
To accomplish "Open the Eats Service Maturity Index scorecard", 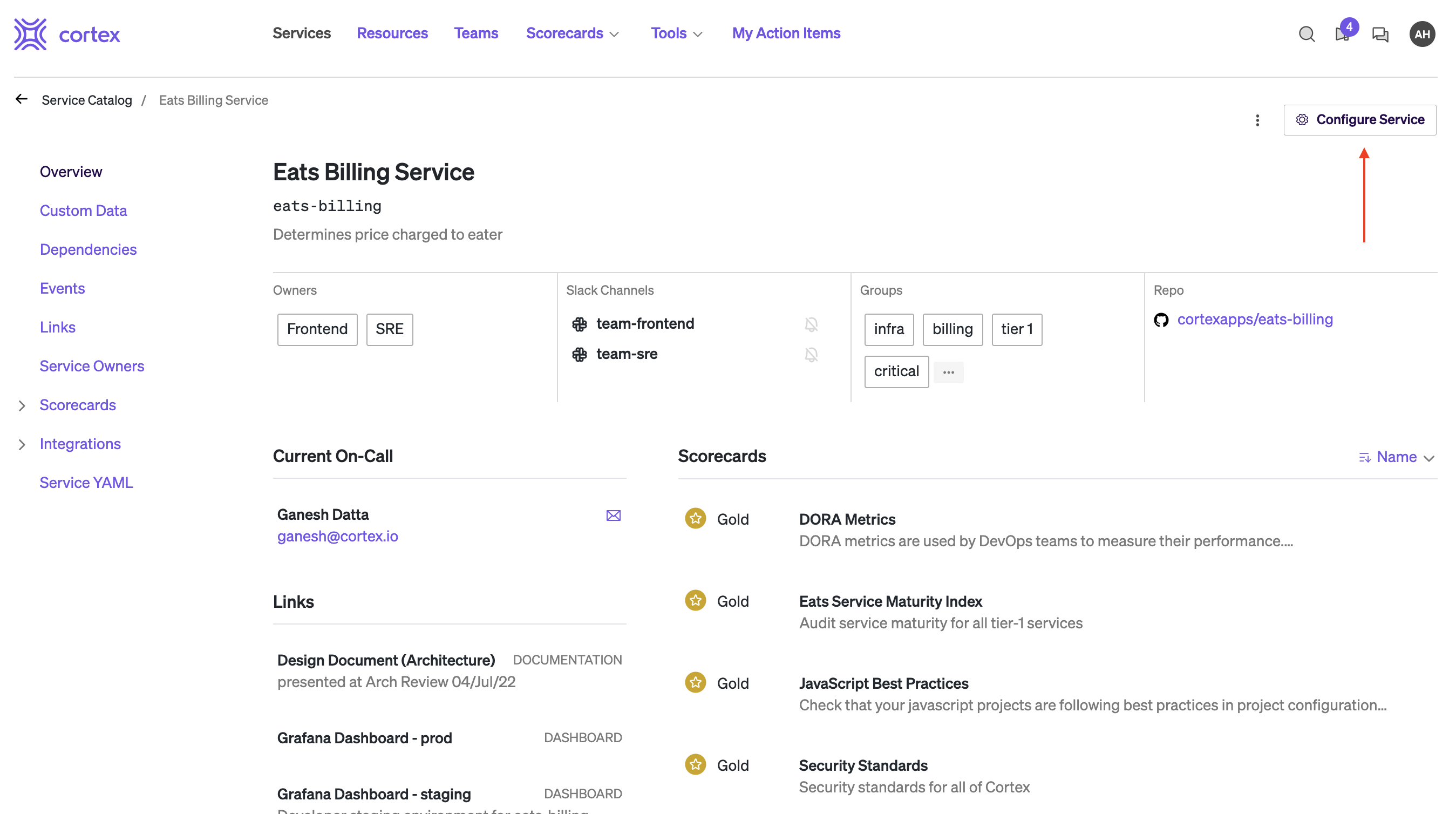I will [890, 601].
